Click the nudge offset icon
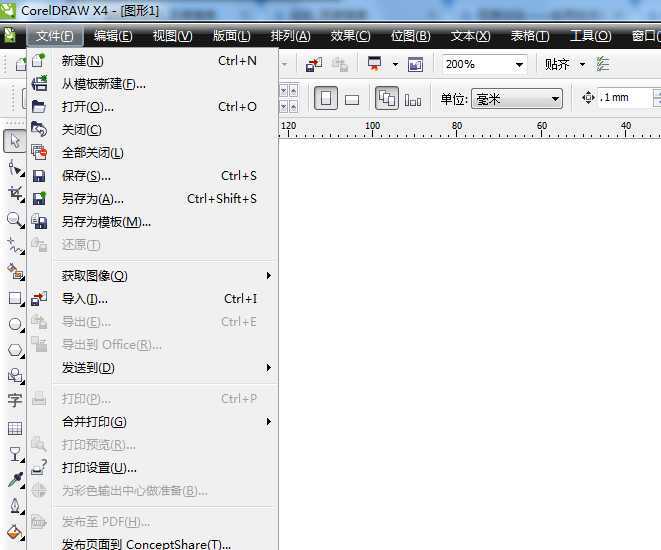This screenshot has width=661, height=550. click(x=588, y=98)
